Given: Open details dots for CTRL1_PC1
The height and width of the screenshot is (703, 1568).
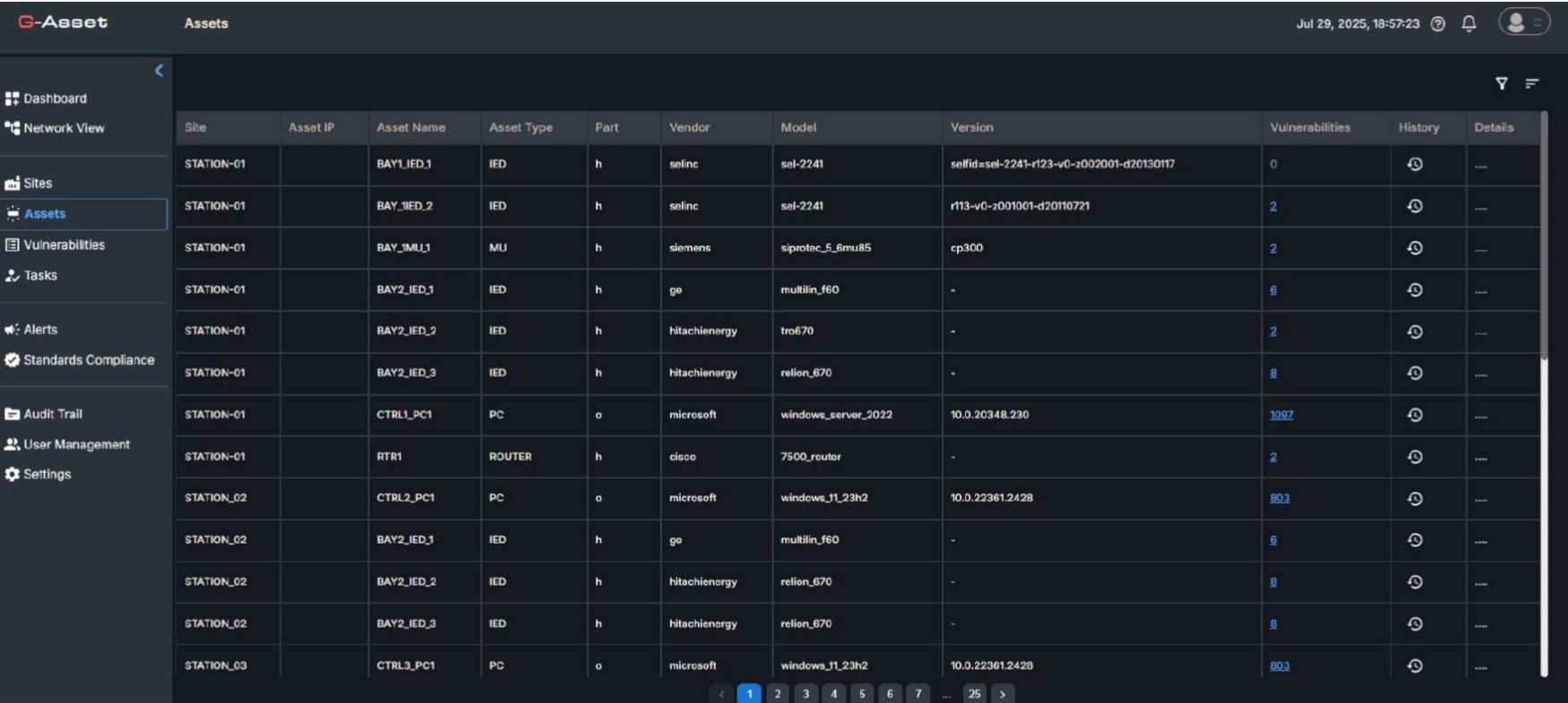Looking at the screenshot, I should coord(1481,416).
